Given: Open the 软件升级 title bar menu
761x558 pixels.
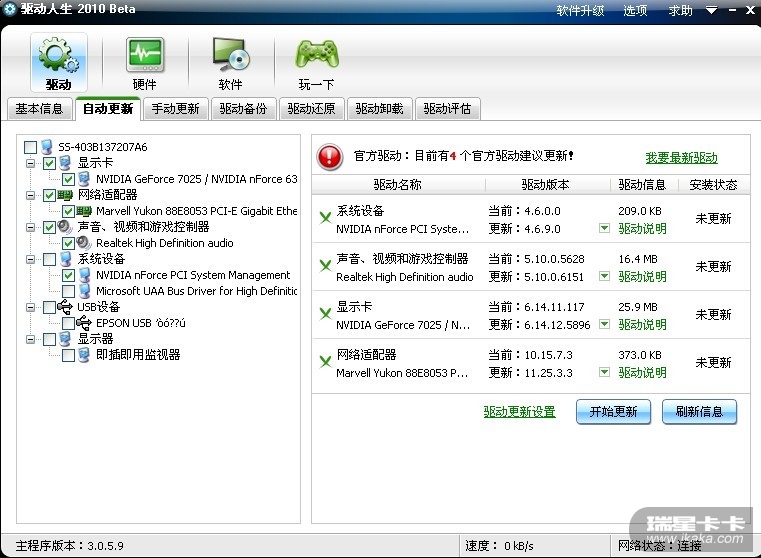Looking at the screenshot, I should pos(580,11).
